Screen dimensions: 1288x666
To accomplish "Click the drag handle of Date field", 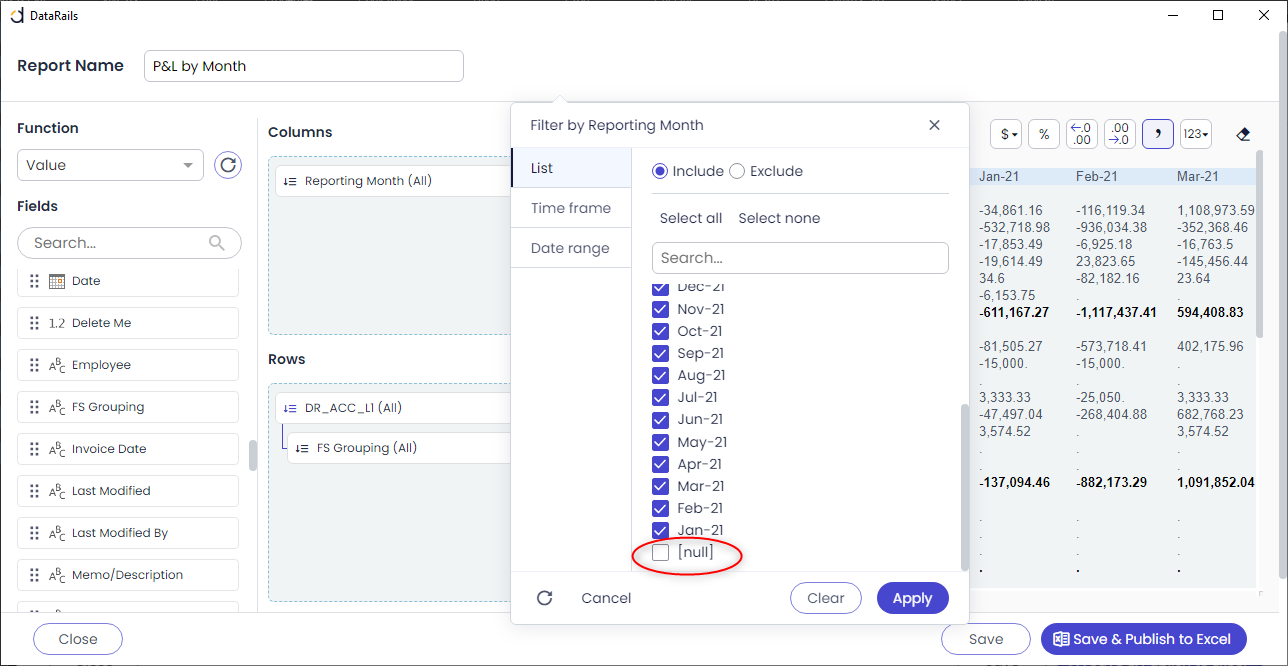I will point(34,281).
